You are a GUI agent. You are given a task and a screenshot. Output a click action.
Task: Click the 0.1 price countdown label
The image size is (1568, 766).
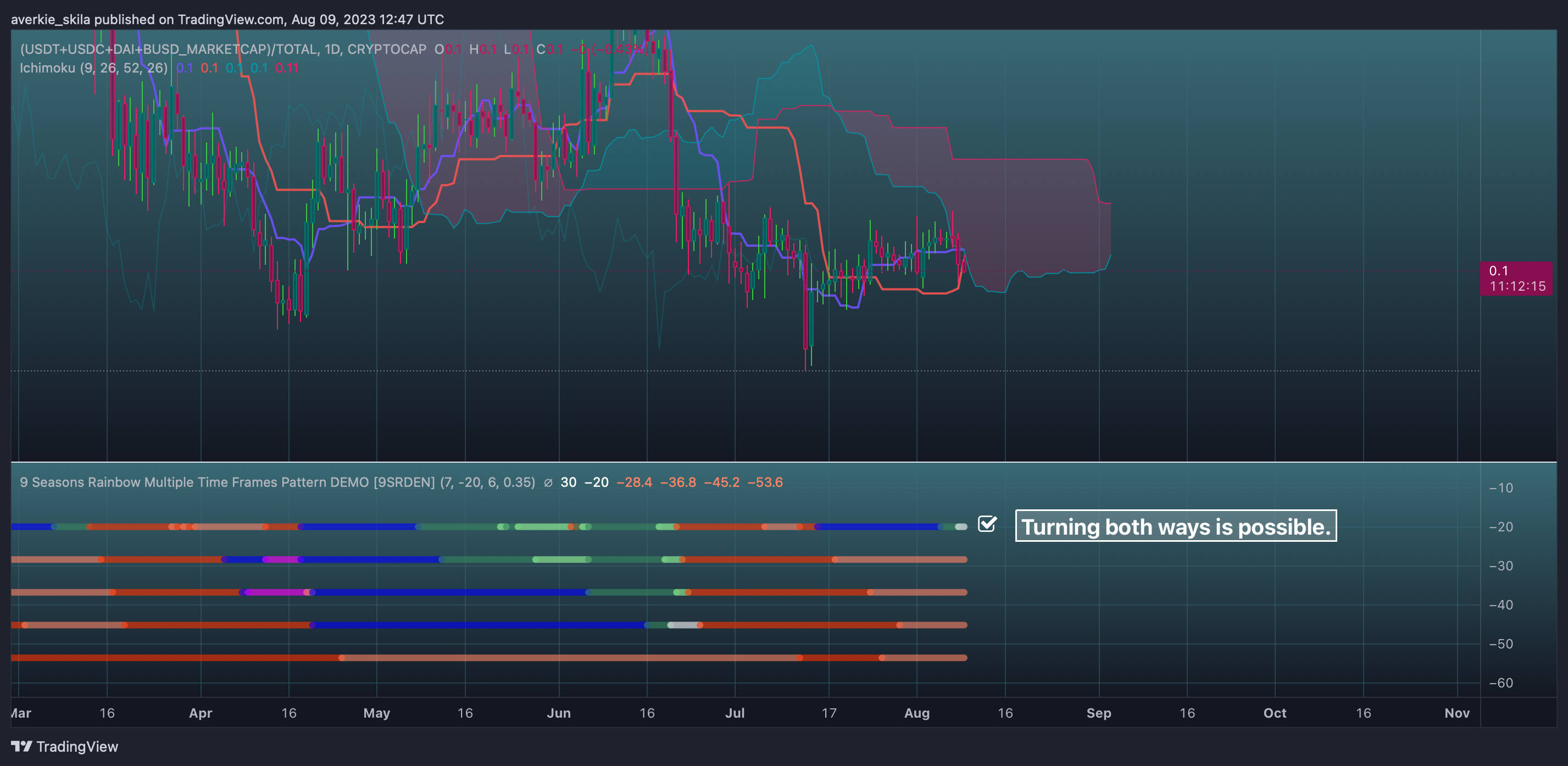(1516, 278)
